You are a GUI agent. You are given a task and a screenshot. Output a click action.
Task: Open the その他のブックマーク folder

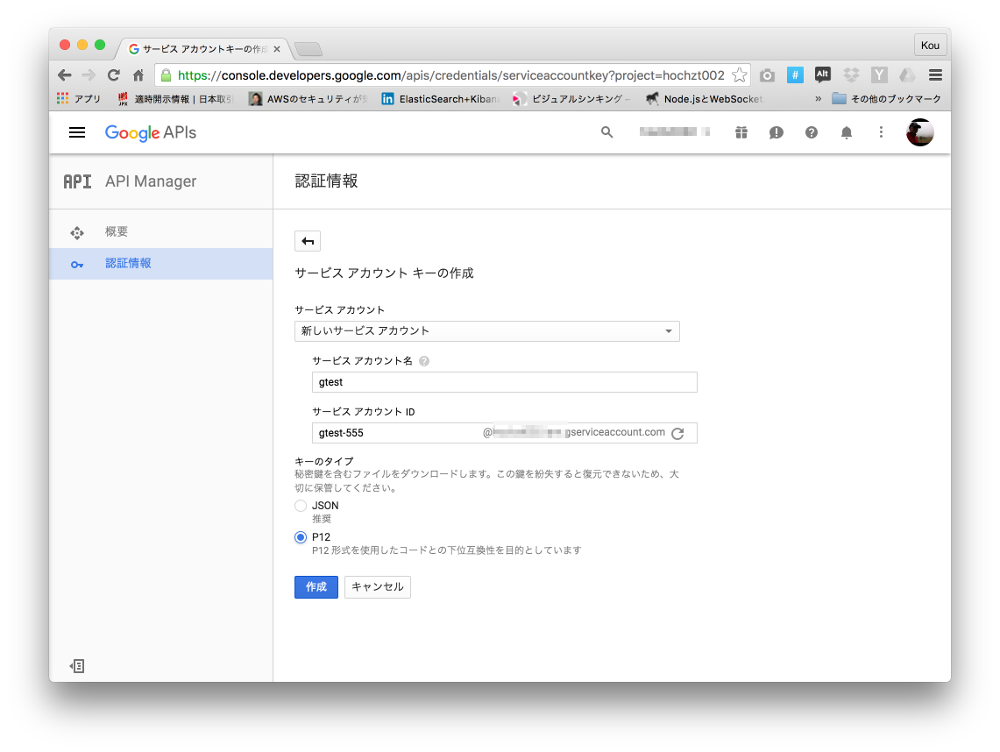click(886, 99)
